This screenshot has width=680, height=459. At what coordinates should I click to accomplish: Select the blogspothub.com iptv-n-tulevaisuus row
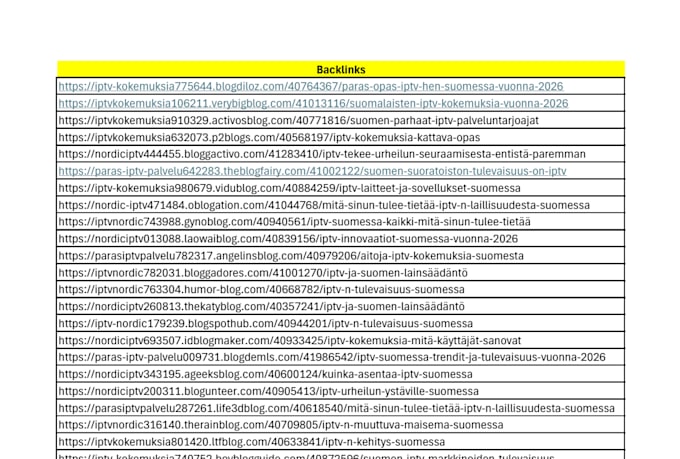pos(340,323)
